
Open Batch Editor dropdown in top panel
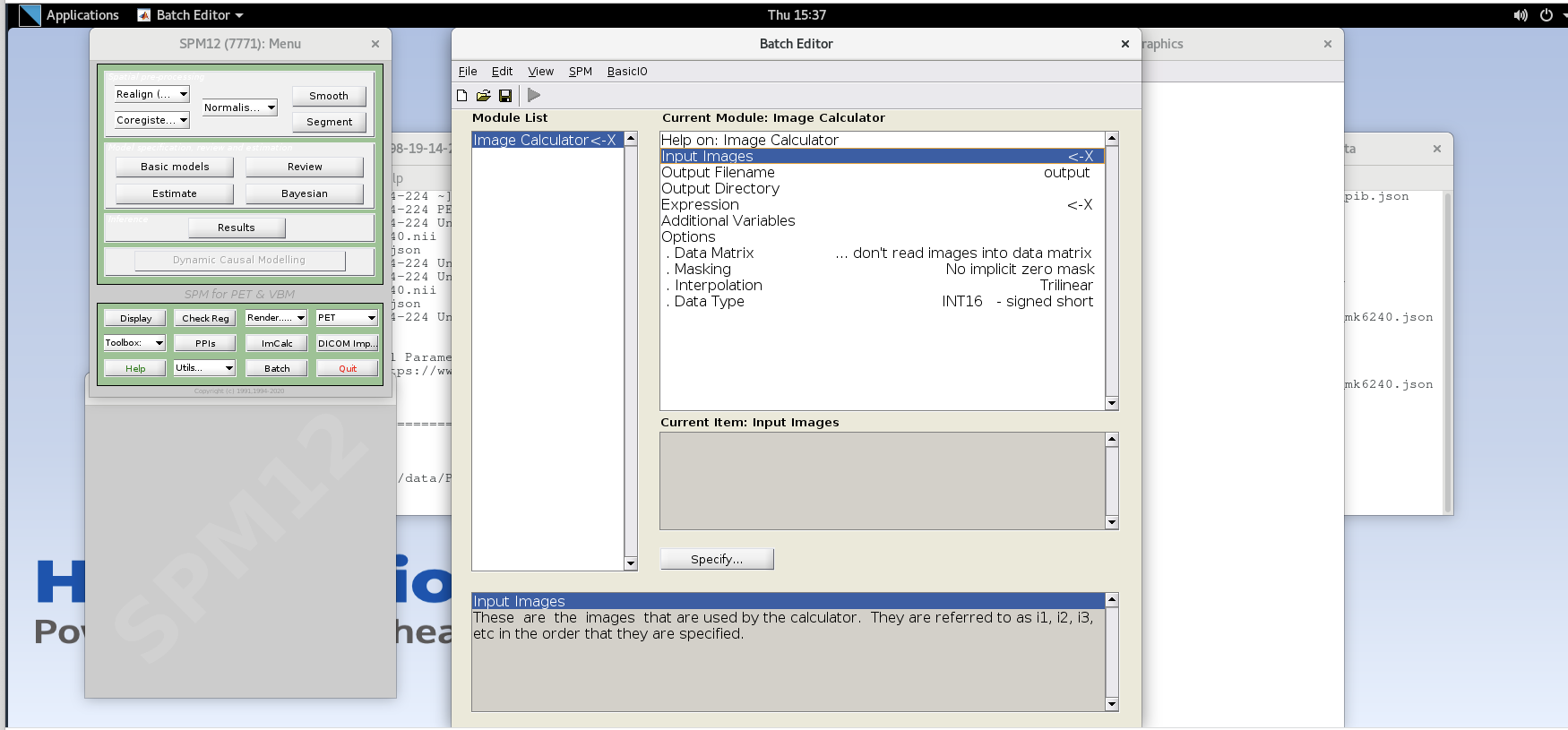(x=191, y=15)
